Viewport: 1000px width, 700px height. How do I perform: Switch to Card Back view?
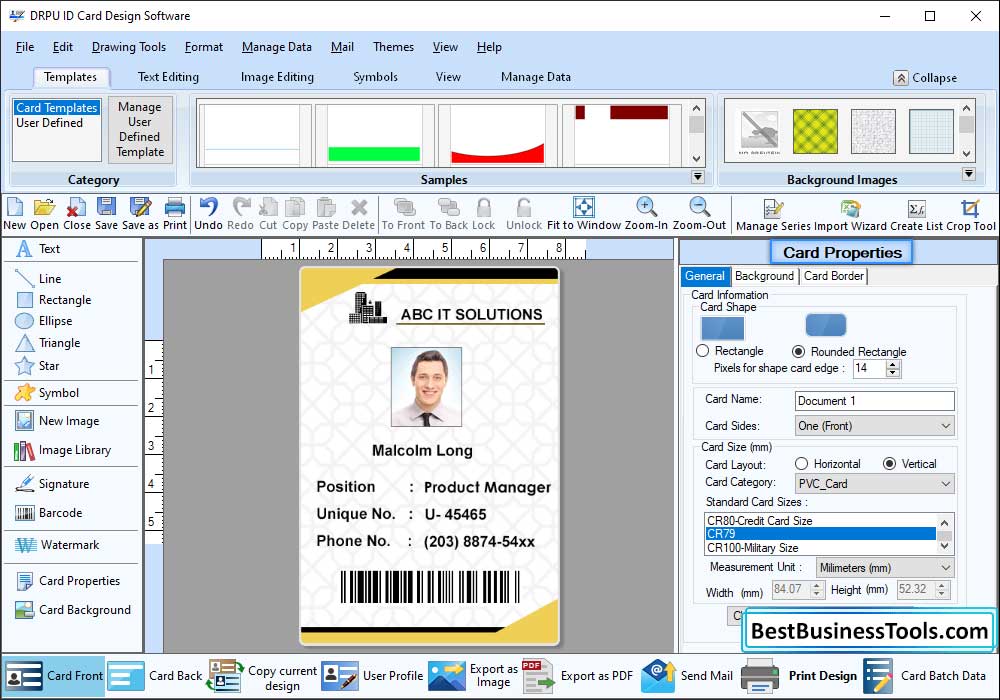(x=155, y=676)
